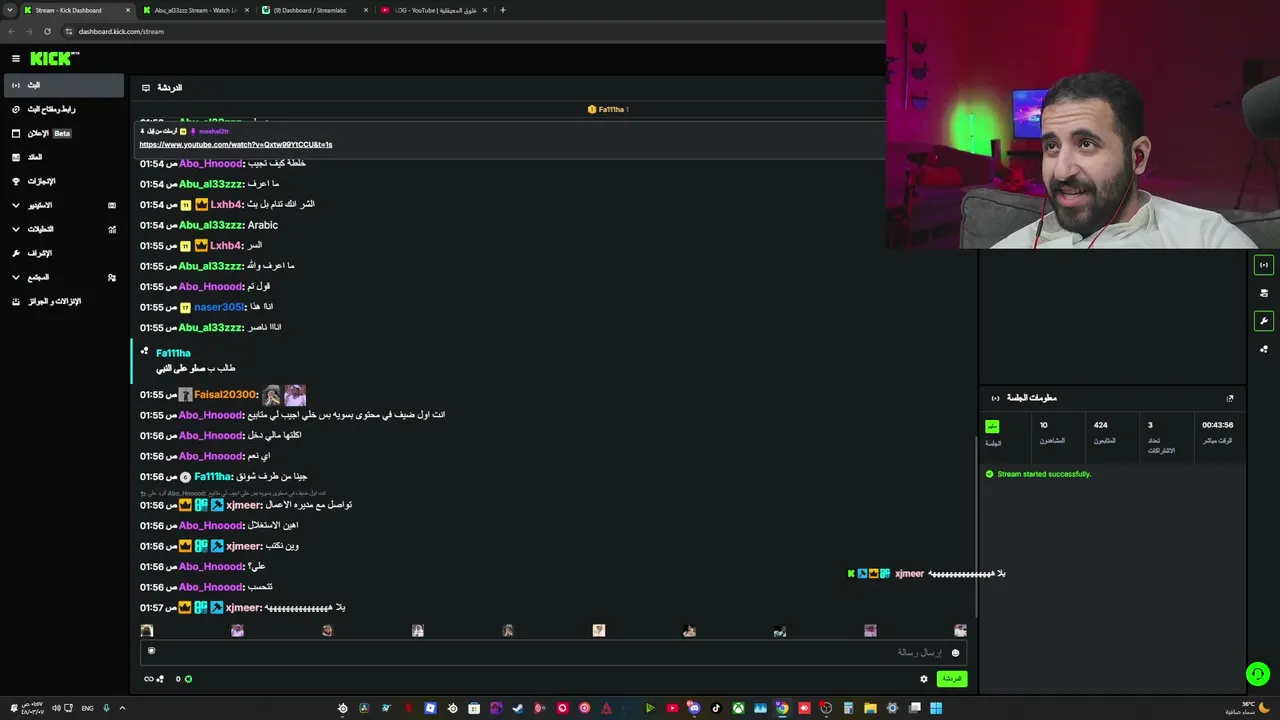This screenshot has height=720, width=1280.
Task: Open a new browser tab
Action: pyautogui.click(x=503, y=10)
